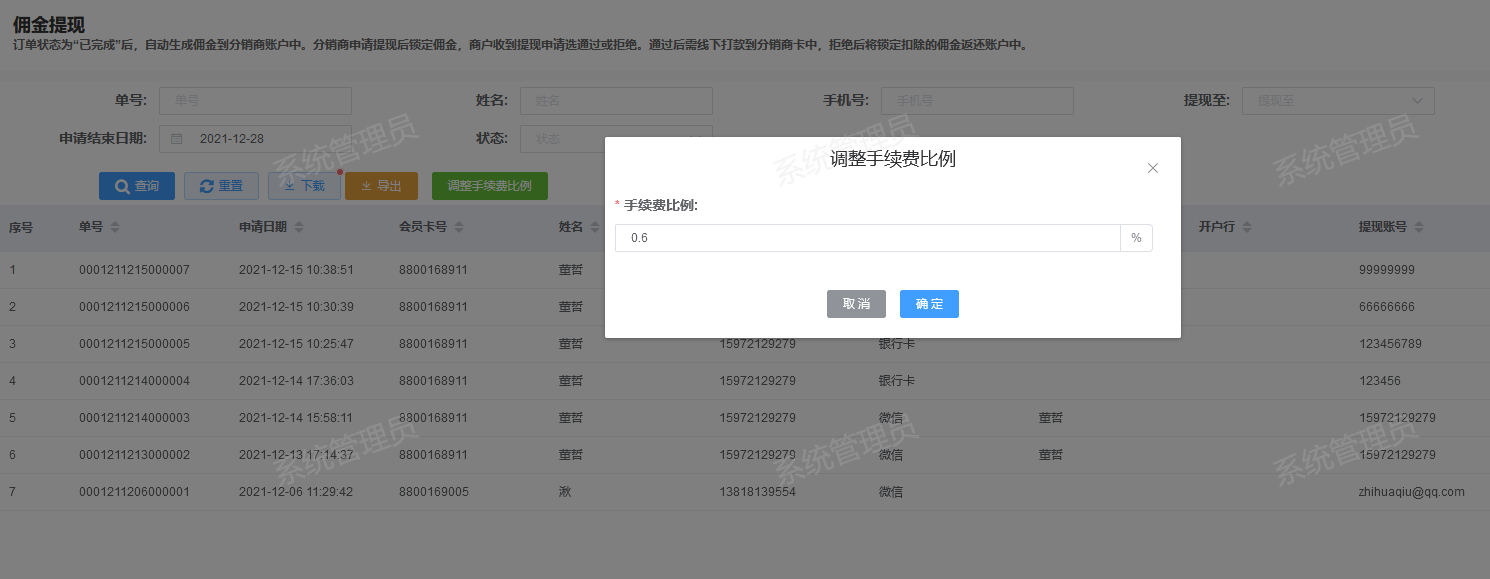Open the 提现至 dropdown
Screen dimensions: 1490x579
click(1337, 101)
